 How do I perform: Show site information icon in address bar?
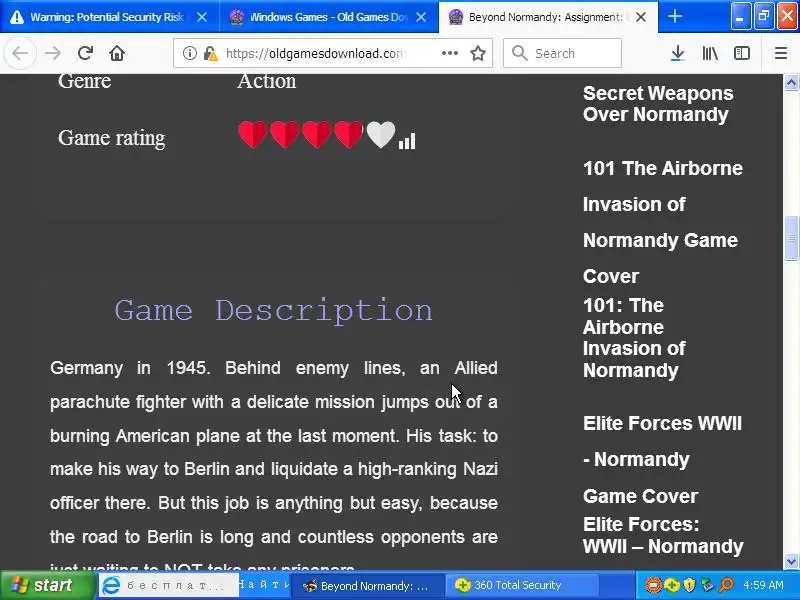click(x=189, y=53)
